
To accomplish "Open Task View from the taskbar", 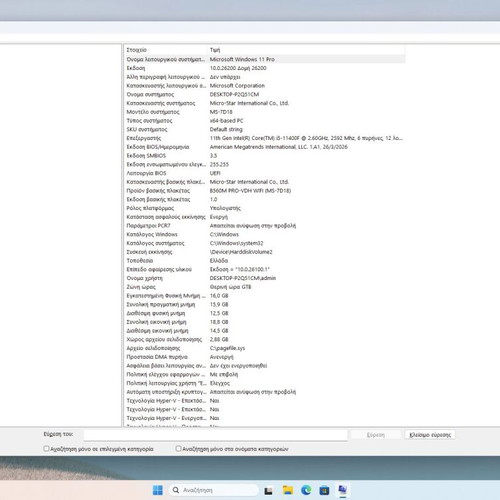I will pos(268,490).
